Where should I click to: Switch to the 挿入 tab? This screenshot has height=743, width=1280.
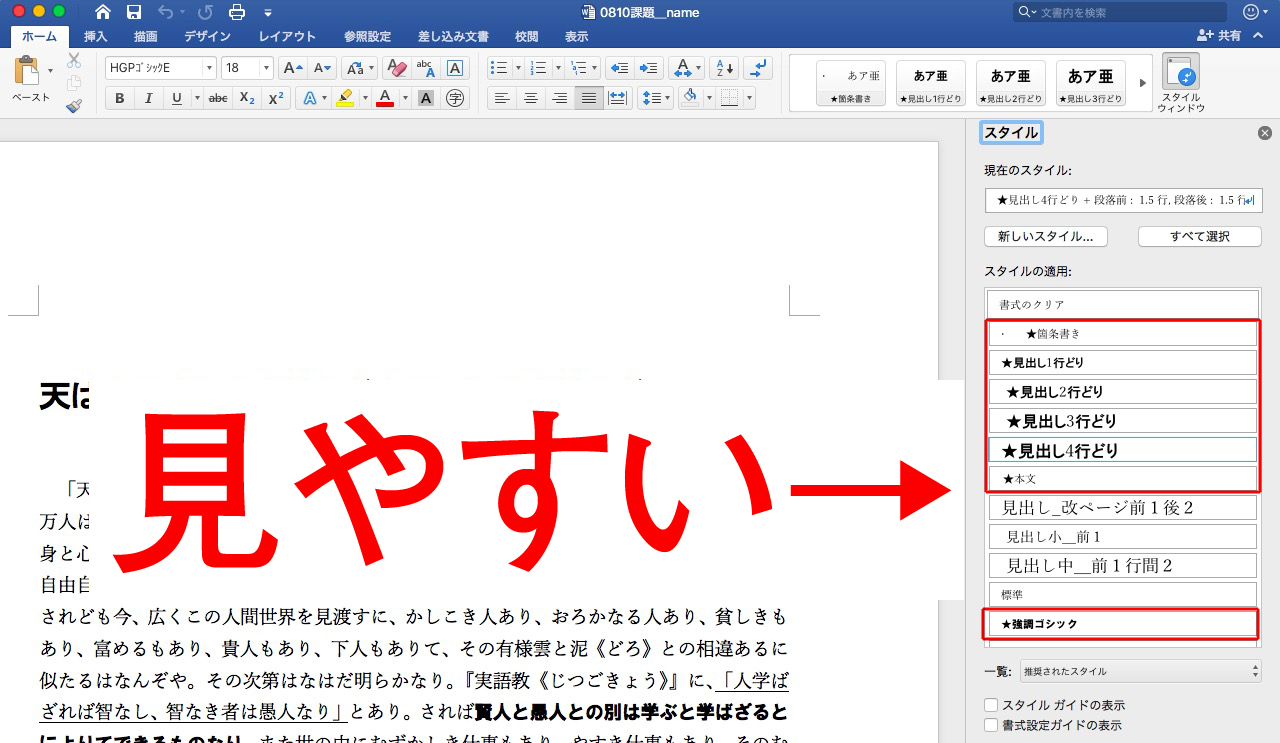(95, 36)
